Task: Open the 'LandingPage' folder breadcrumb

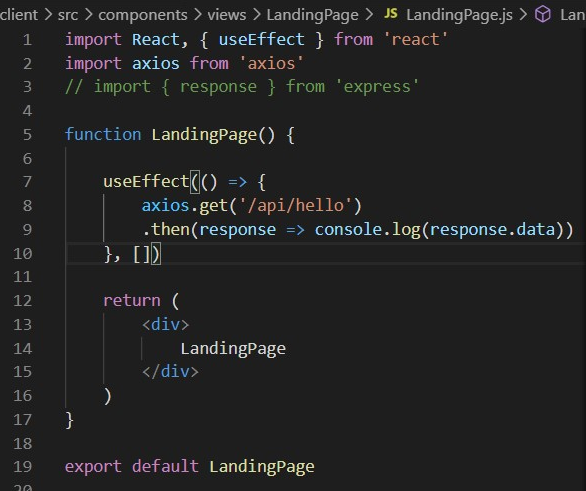Action: tap(312, 15)
